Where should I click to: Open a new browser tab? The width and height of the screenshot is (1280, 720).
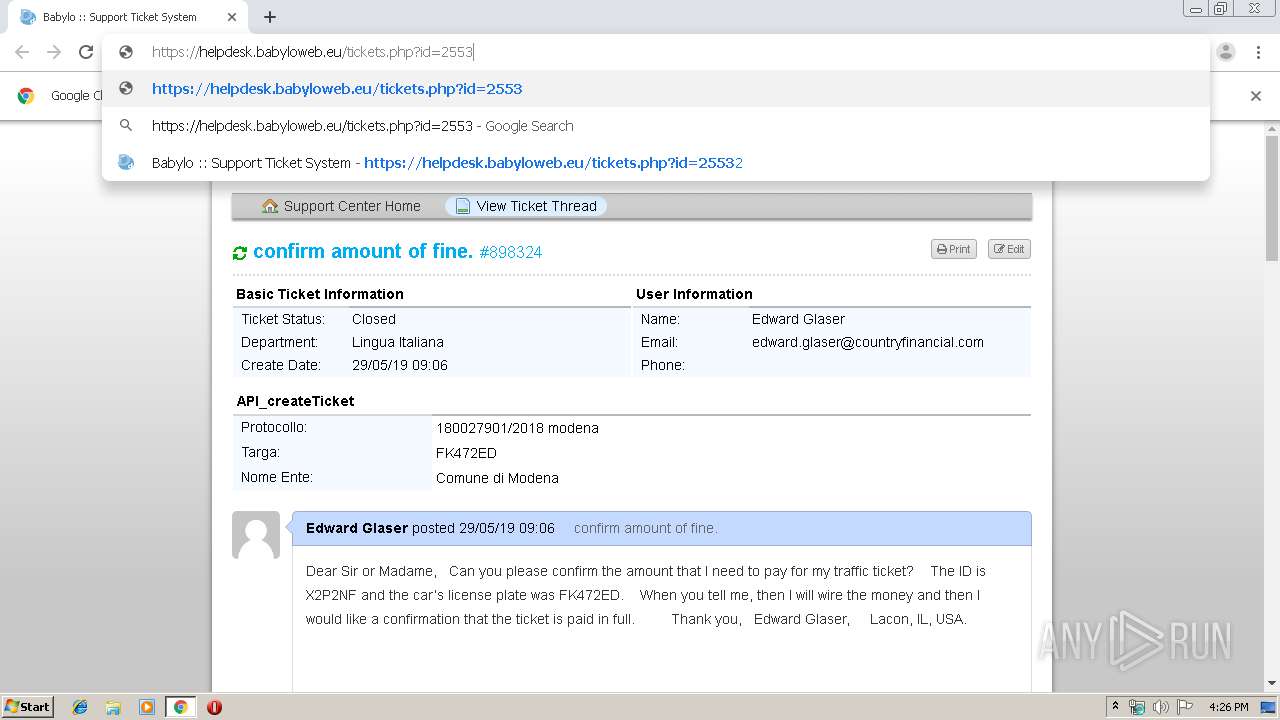(270, 17)
